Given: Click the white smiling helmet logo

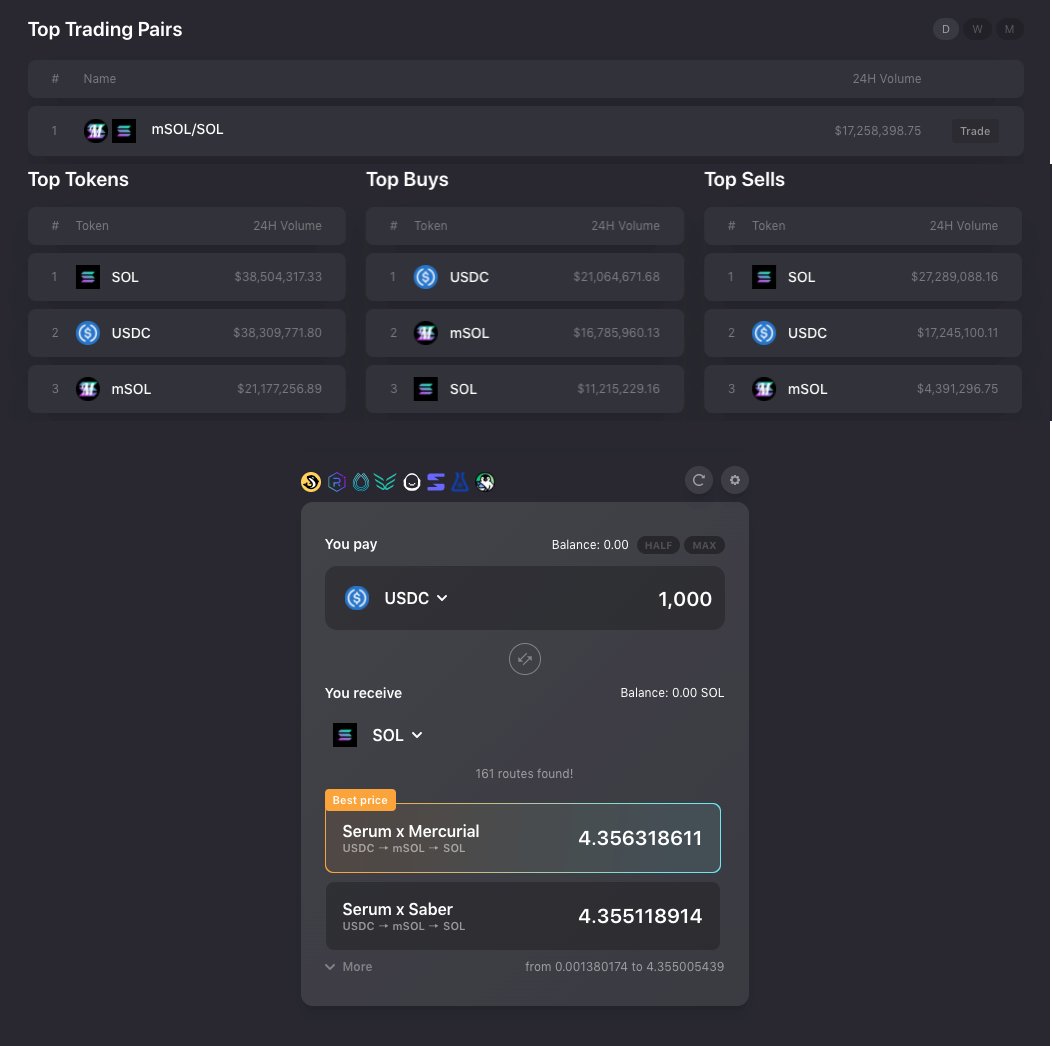Looking at the screenshot, I should pyautogui.click(x=412, y=482).
